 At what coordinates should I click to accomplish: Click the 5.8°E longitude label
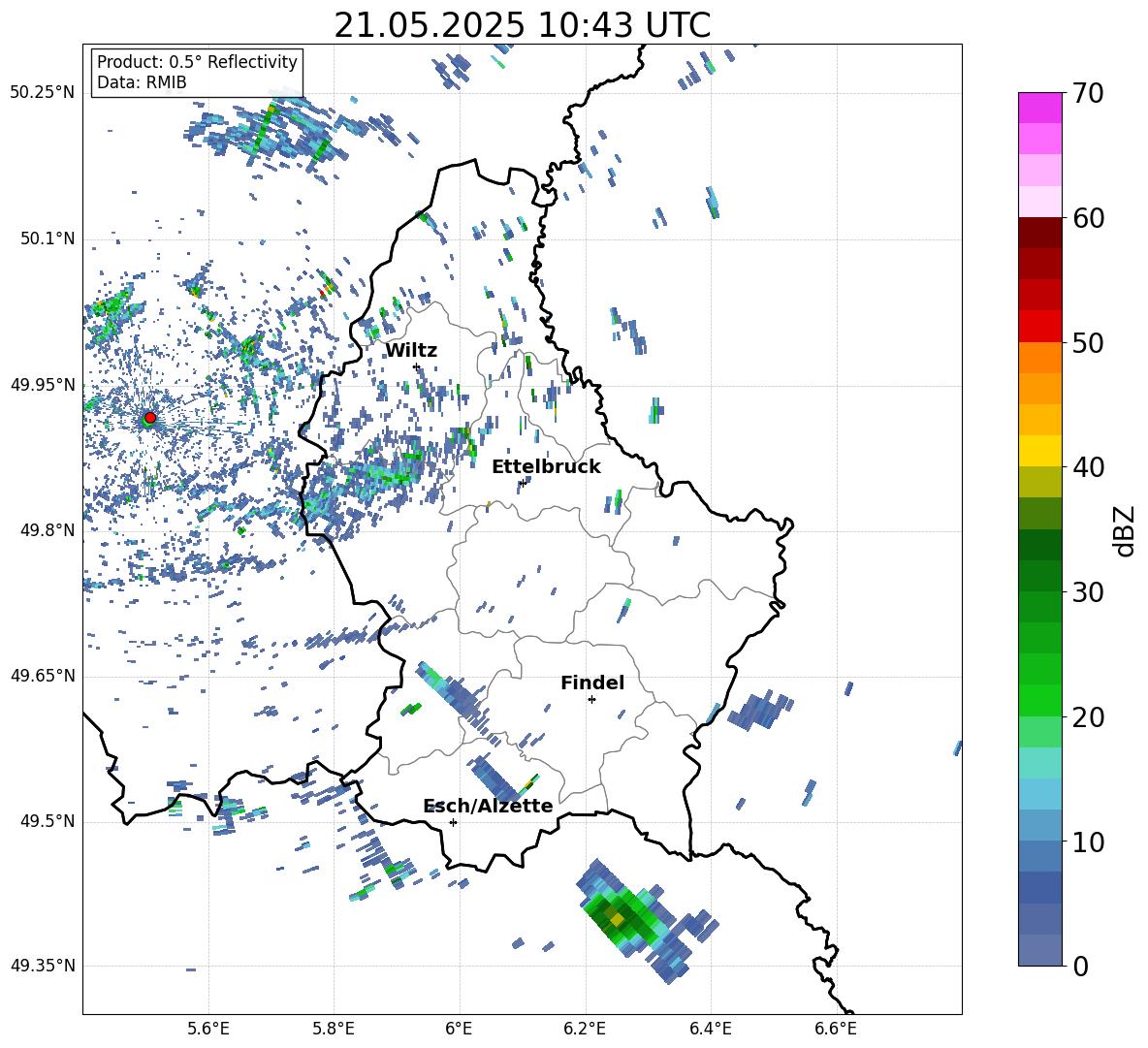334,1029
